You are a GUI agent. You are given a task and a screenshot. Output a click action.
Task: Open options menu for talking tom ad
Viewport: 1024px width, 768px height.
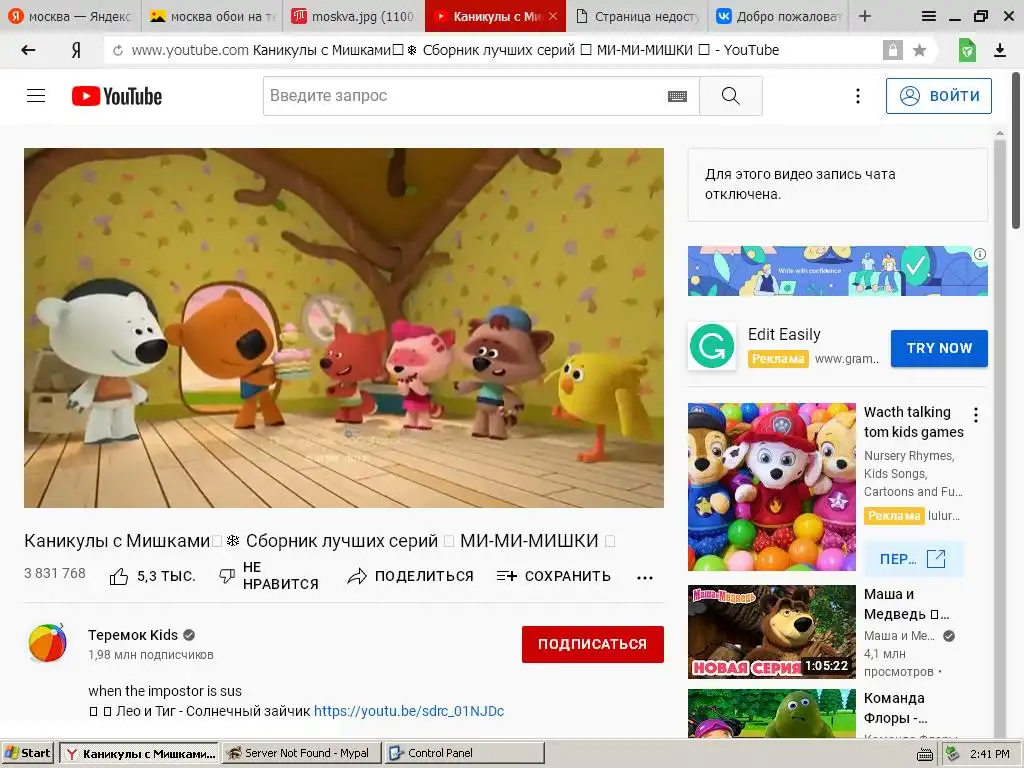(976, 415)
